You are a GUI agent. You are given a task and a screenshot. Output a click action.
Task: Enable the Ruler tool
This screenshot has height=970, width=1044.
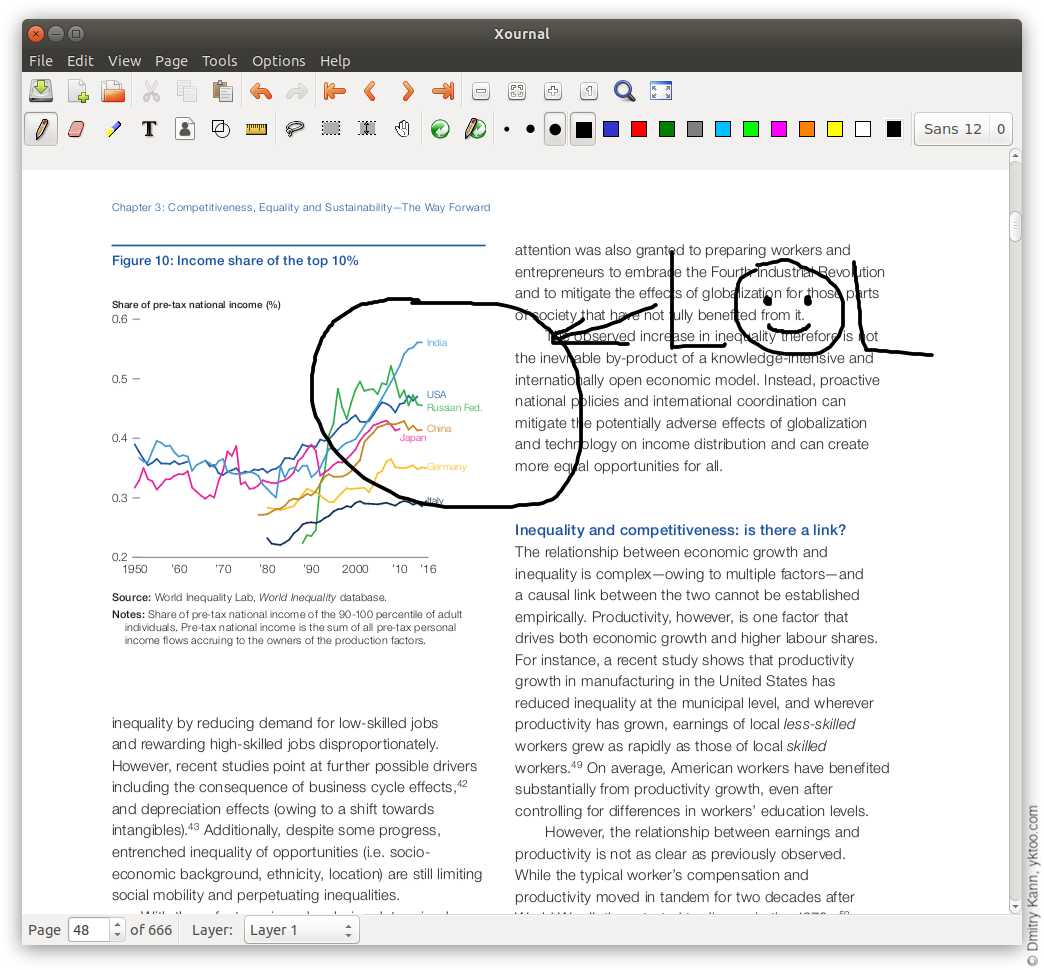click(x=256, y=129)
